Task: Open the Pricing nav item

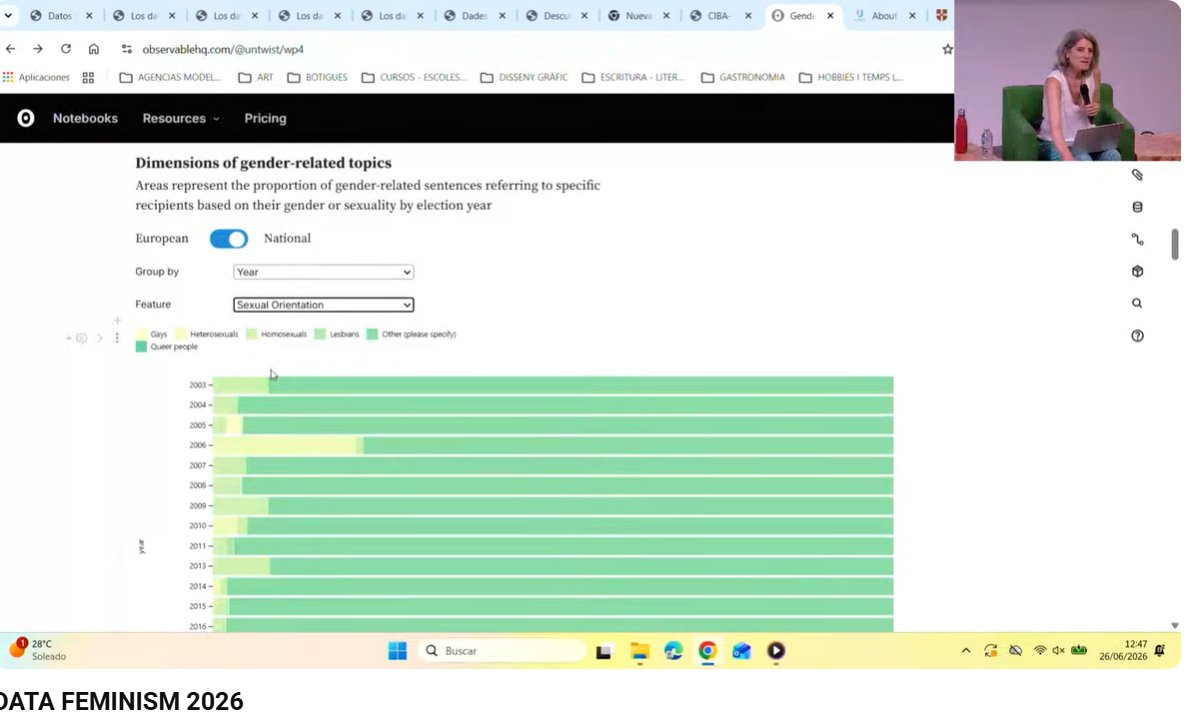Action: click(x=265, y=119)
